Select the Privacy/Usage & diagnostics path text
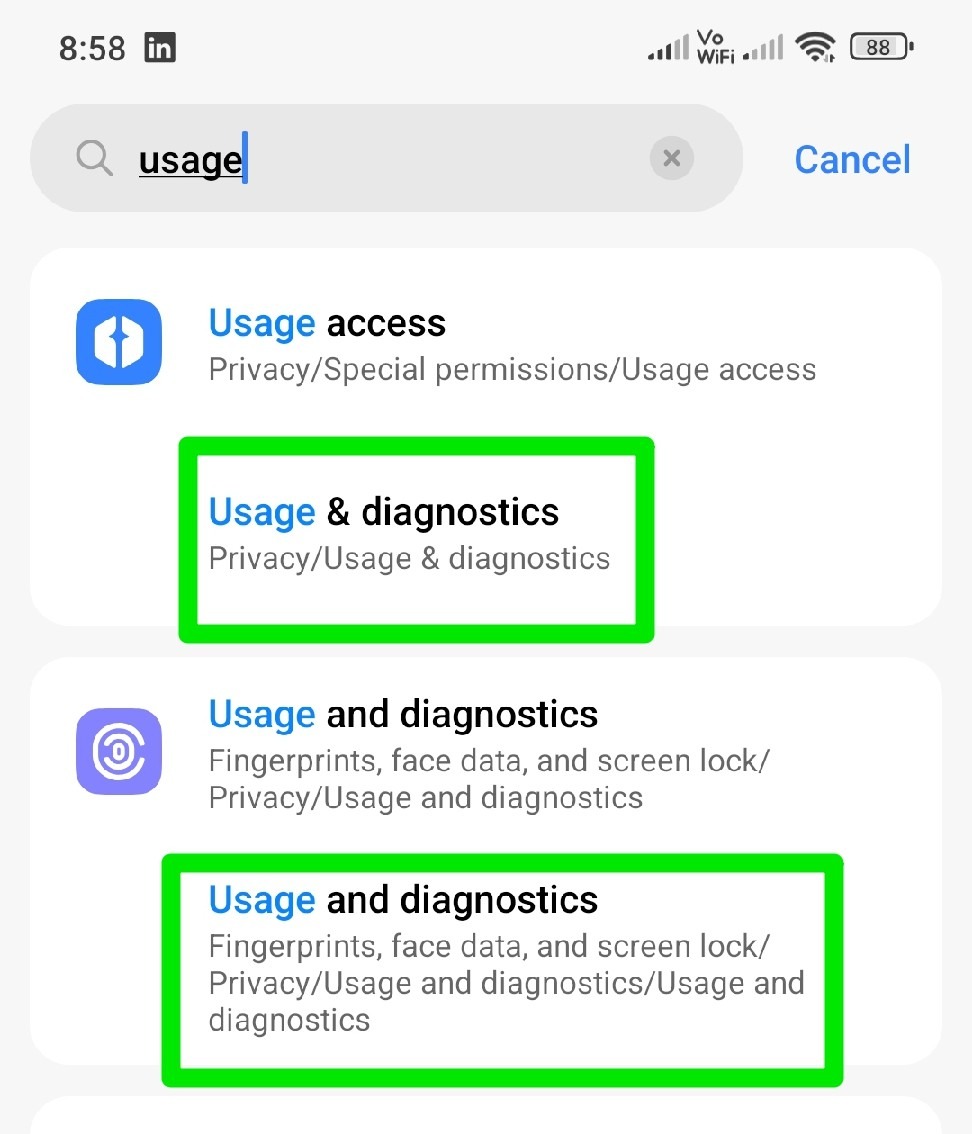972x1134 pixels. (x=411, y=558)
